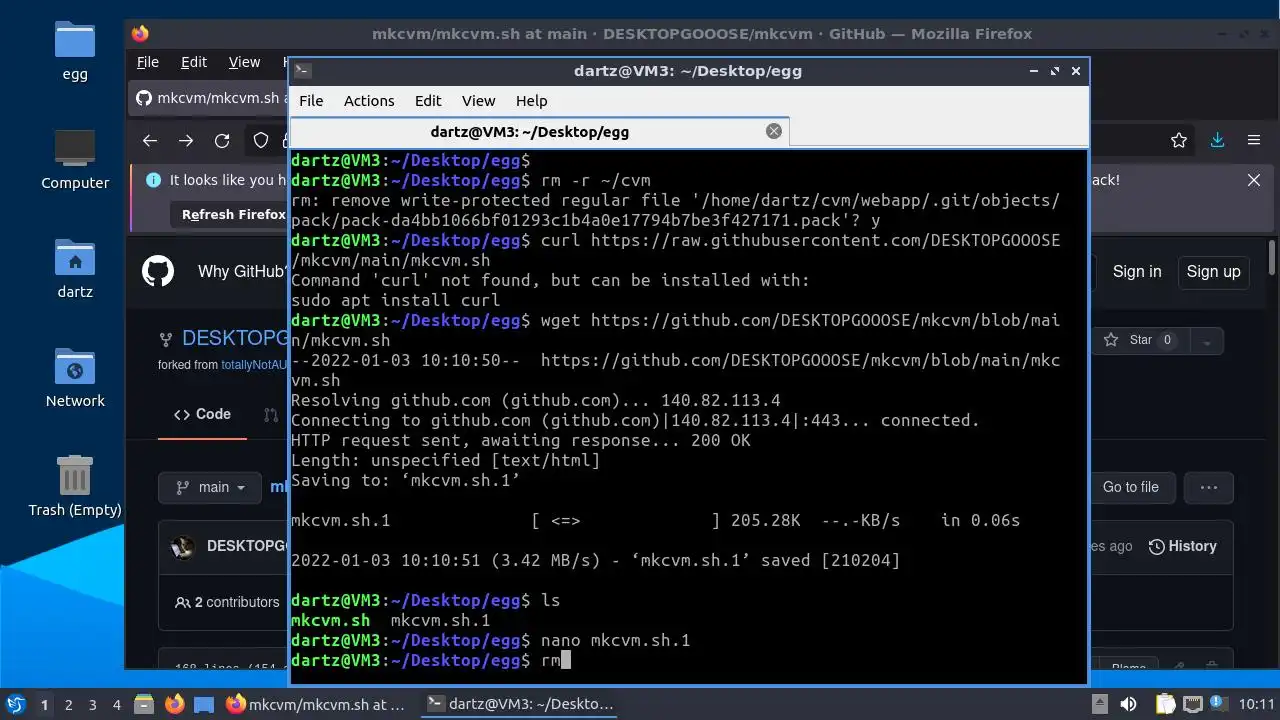Click Firefox tracking protection shield icon
Viewport: 1280px width, 720px height.
pyautogui.click(x=261, y=141)
